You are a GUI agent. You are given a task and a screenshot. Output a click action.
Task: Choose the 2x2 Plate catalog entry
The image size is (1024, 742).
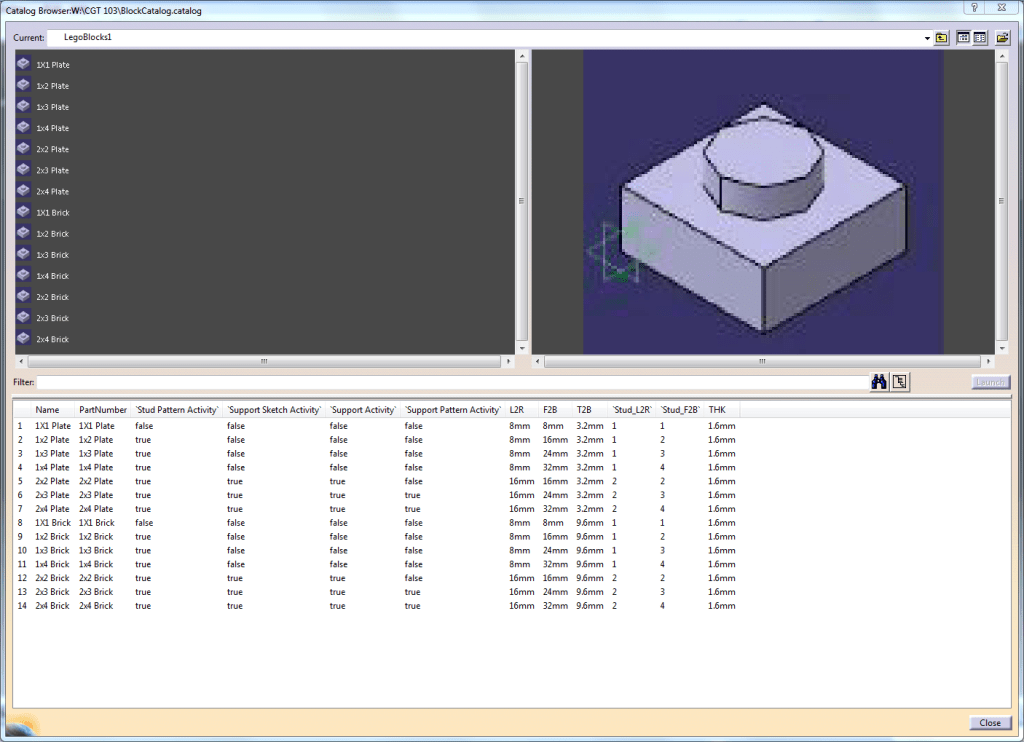click(x=52, y=149)
